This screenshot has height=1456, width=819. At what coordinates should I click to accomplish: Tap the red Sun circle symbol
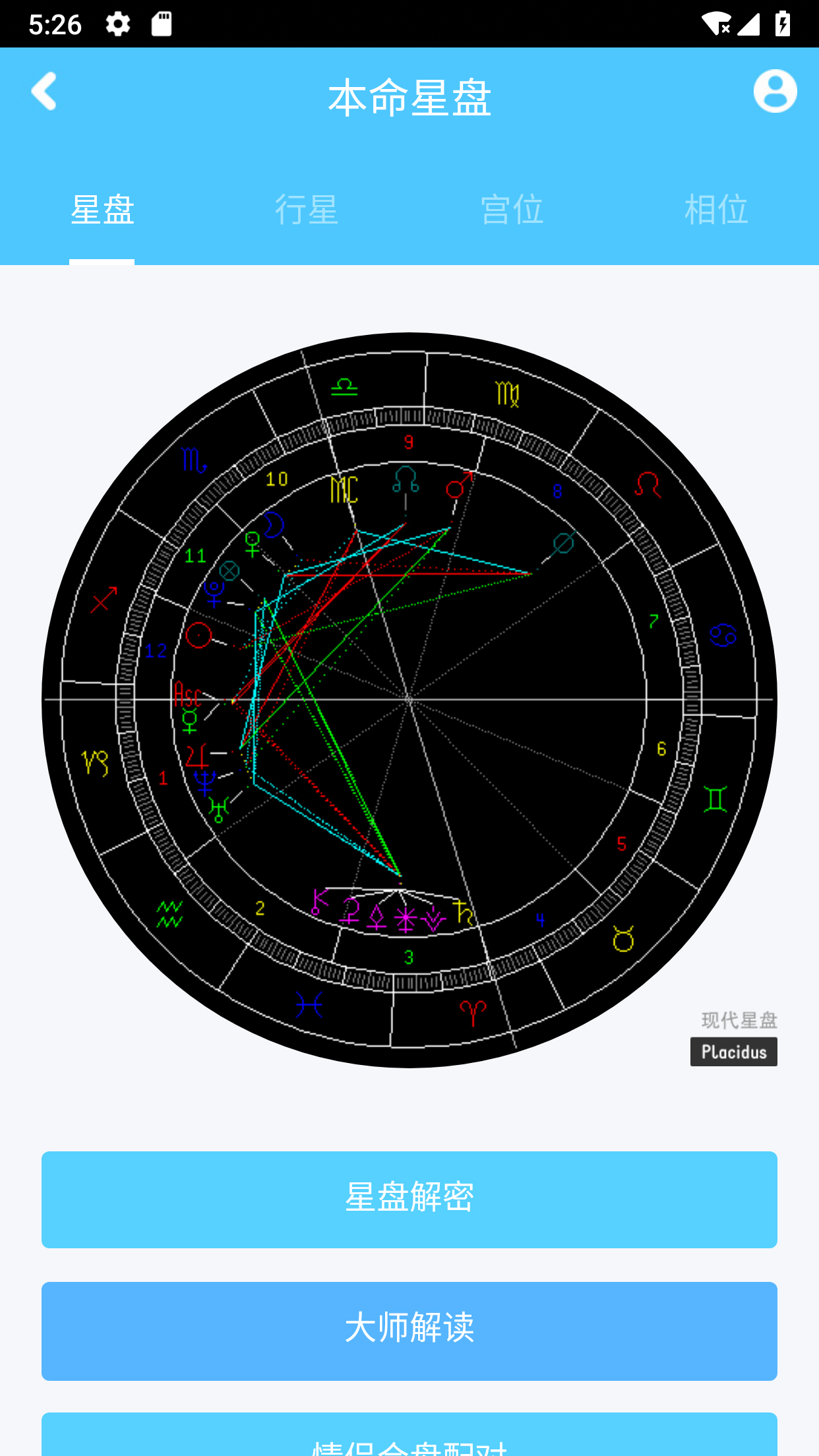[198, 635]
